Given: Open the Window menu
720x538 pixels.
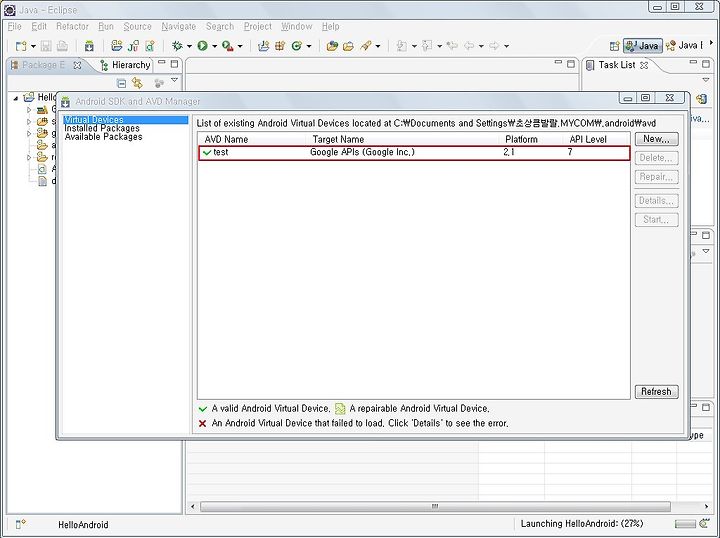Looking at the screenshot, I should click(x=297, y=27).
